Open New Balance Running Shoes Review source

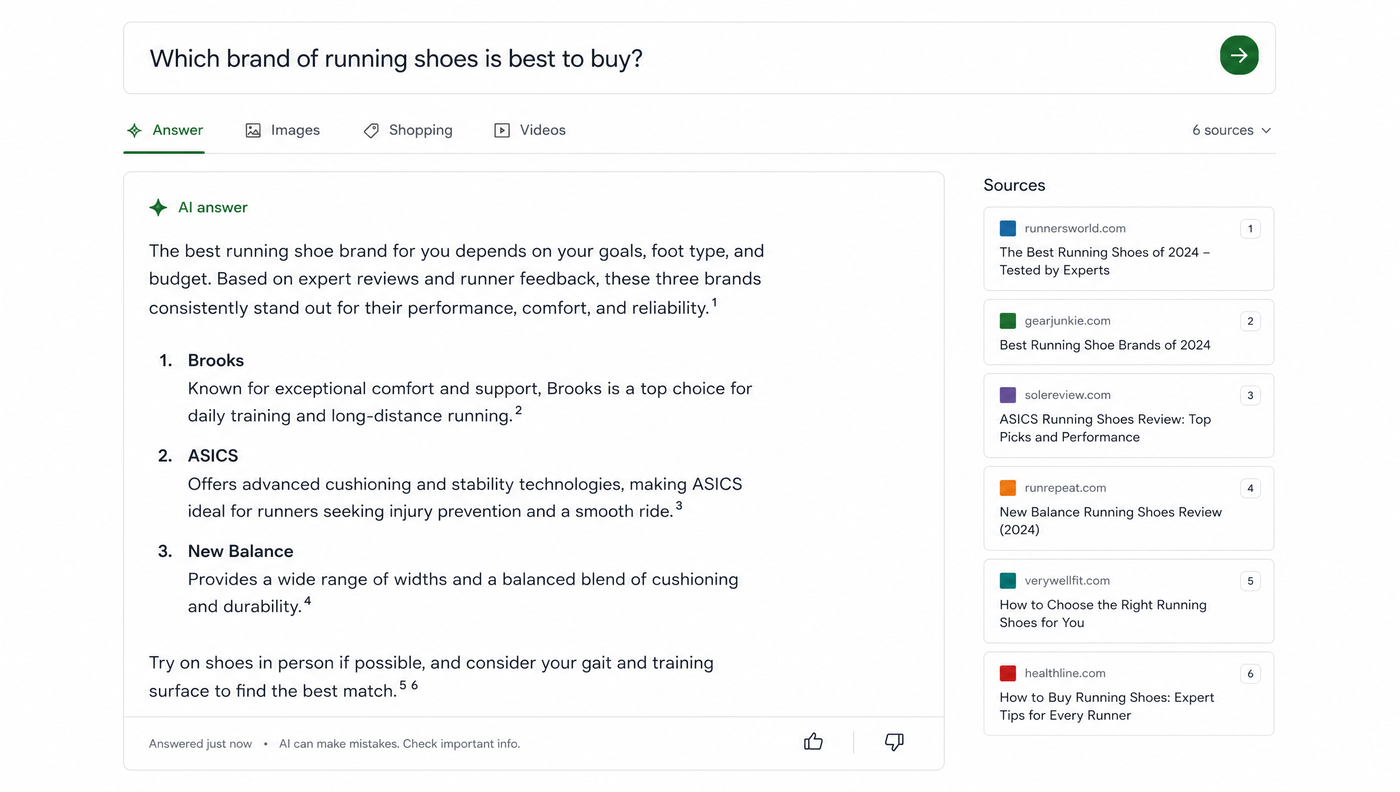point(1128,508)
